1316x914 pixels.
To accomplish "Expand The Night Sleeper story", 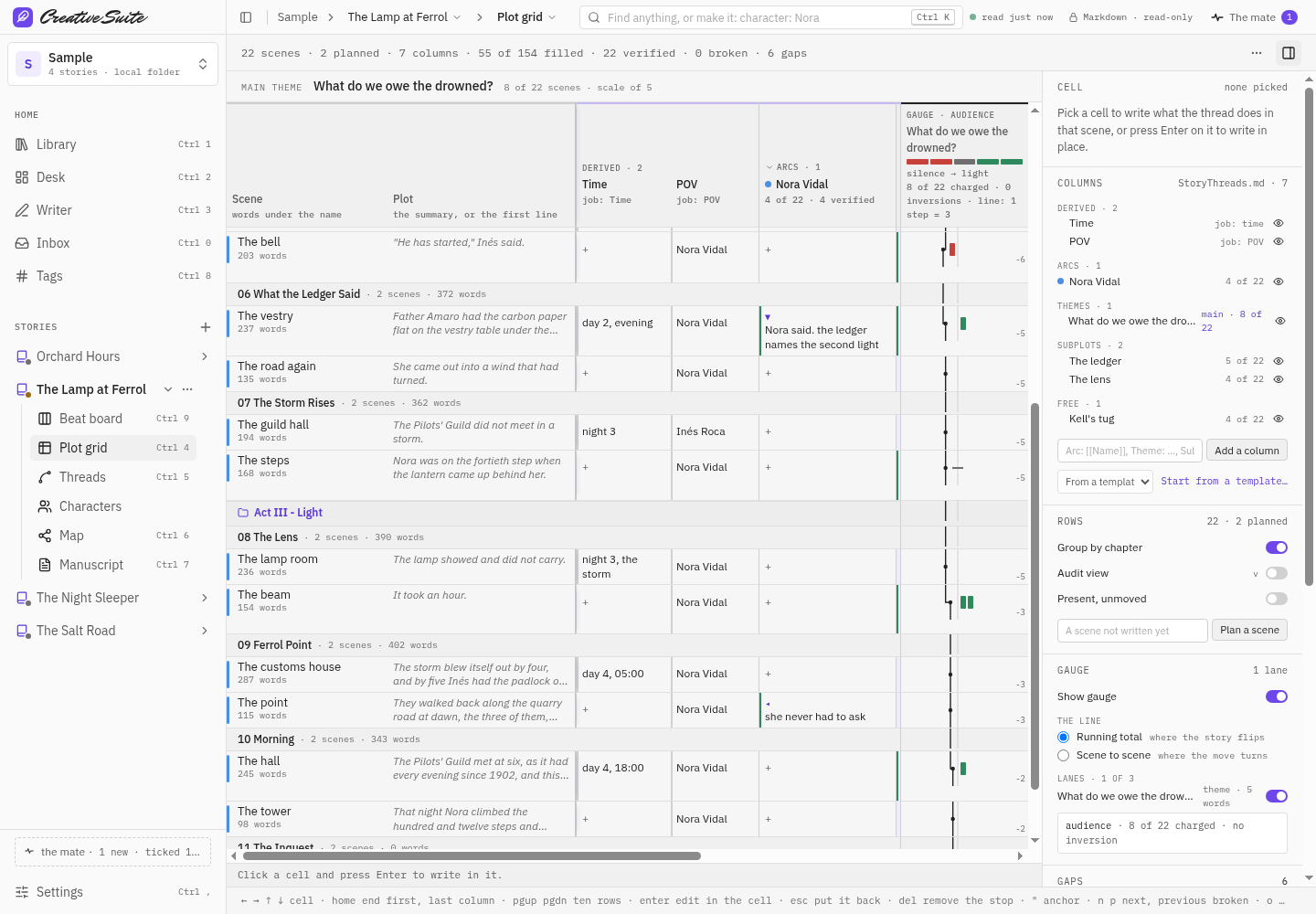I will (204, 598).
